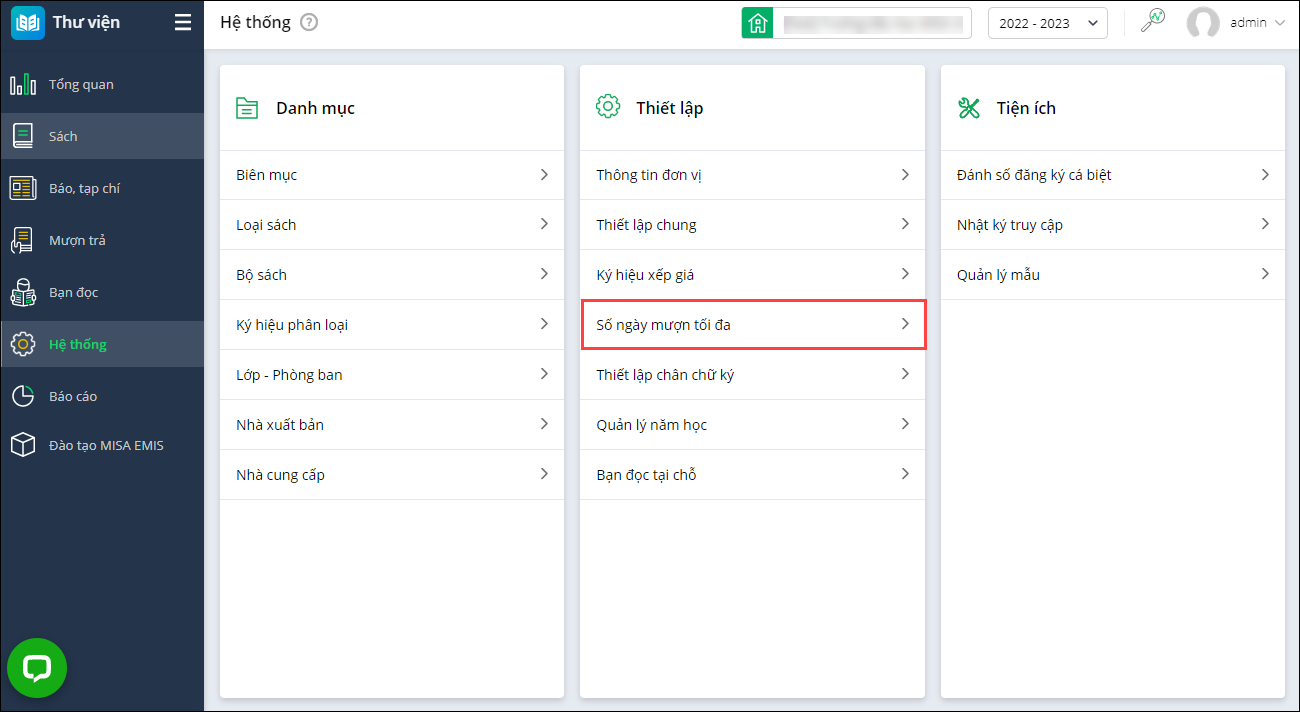Open the search magnifier icon in header

point(1153,21)
